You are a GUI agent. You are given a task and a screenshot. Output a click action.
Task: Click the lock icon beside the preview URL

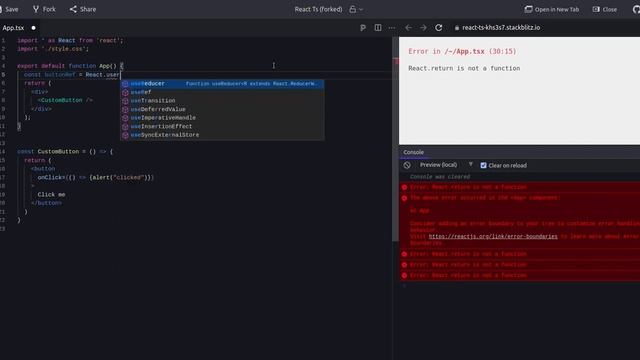(x=457, y=28)
